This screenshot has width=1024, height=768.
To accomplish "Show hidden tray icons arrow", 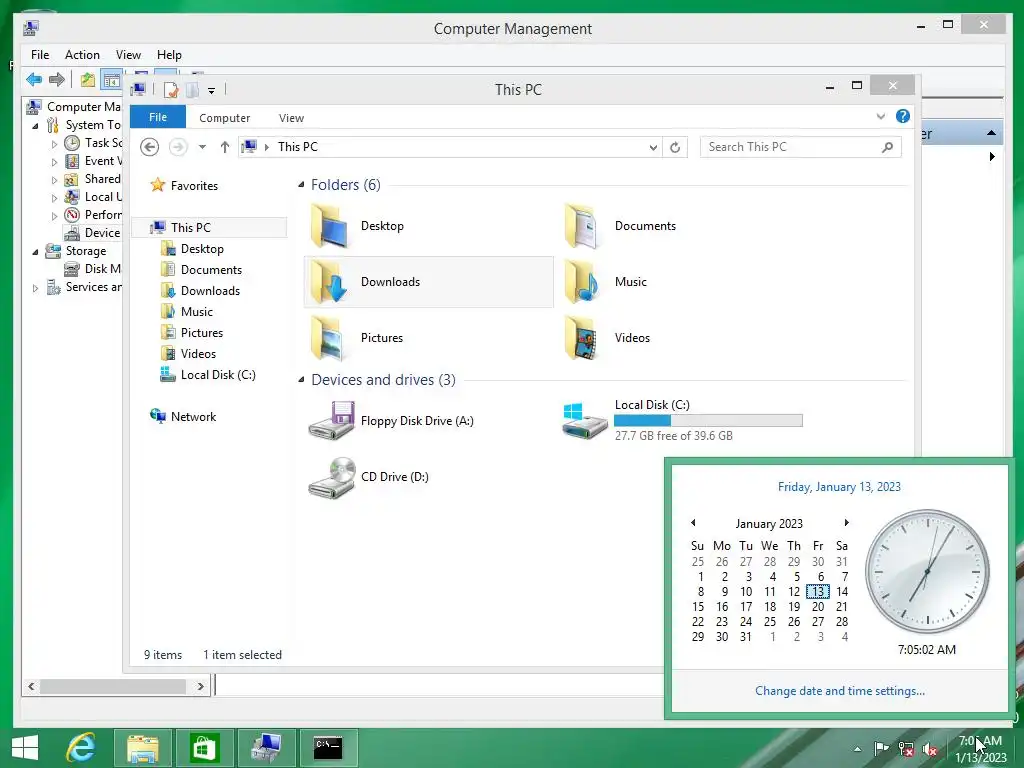I will [857, 749].
